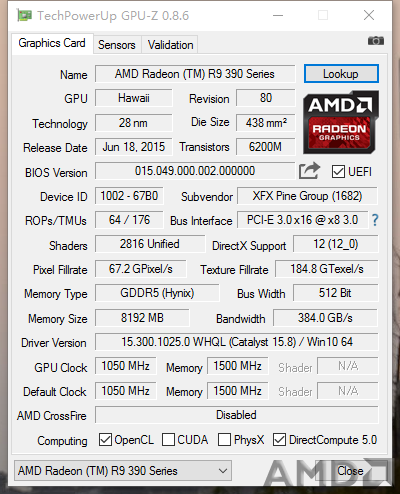Click the Bus Interface question mark help
400x494 pixels.
[x=375, y=220]
